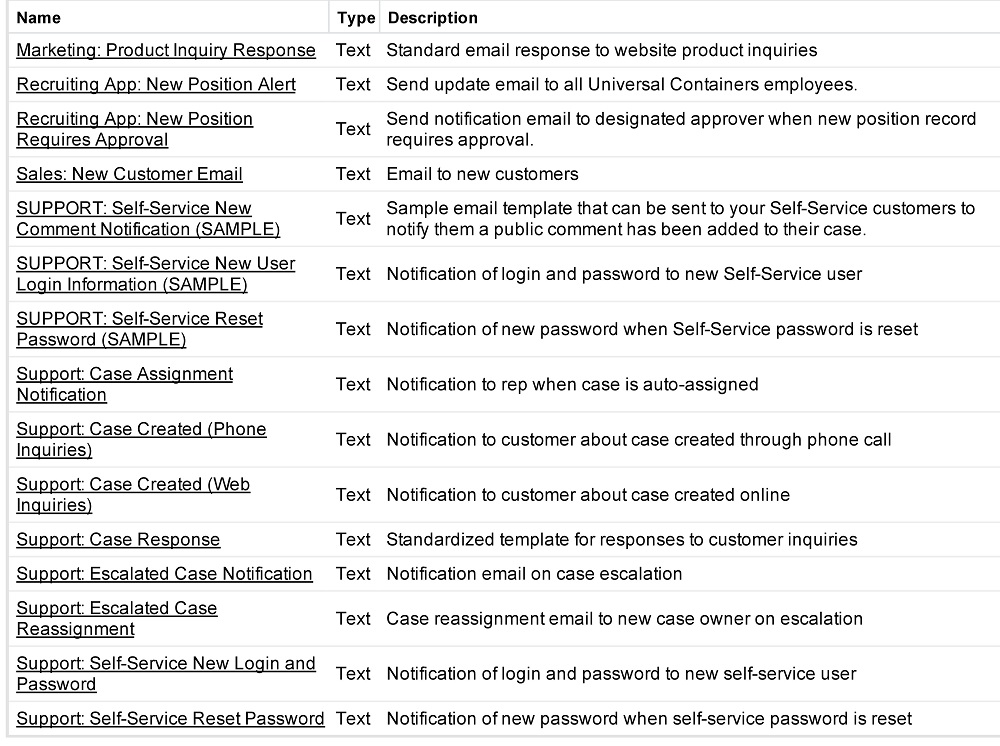Select the Support: Case Response template
The image size is (1000, 746).
(x=118, y=539)
